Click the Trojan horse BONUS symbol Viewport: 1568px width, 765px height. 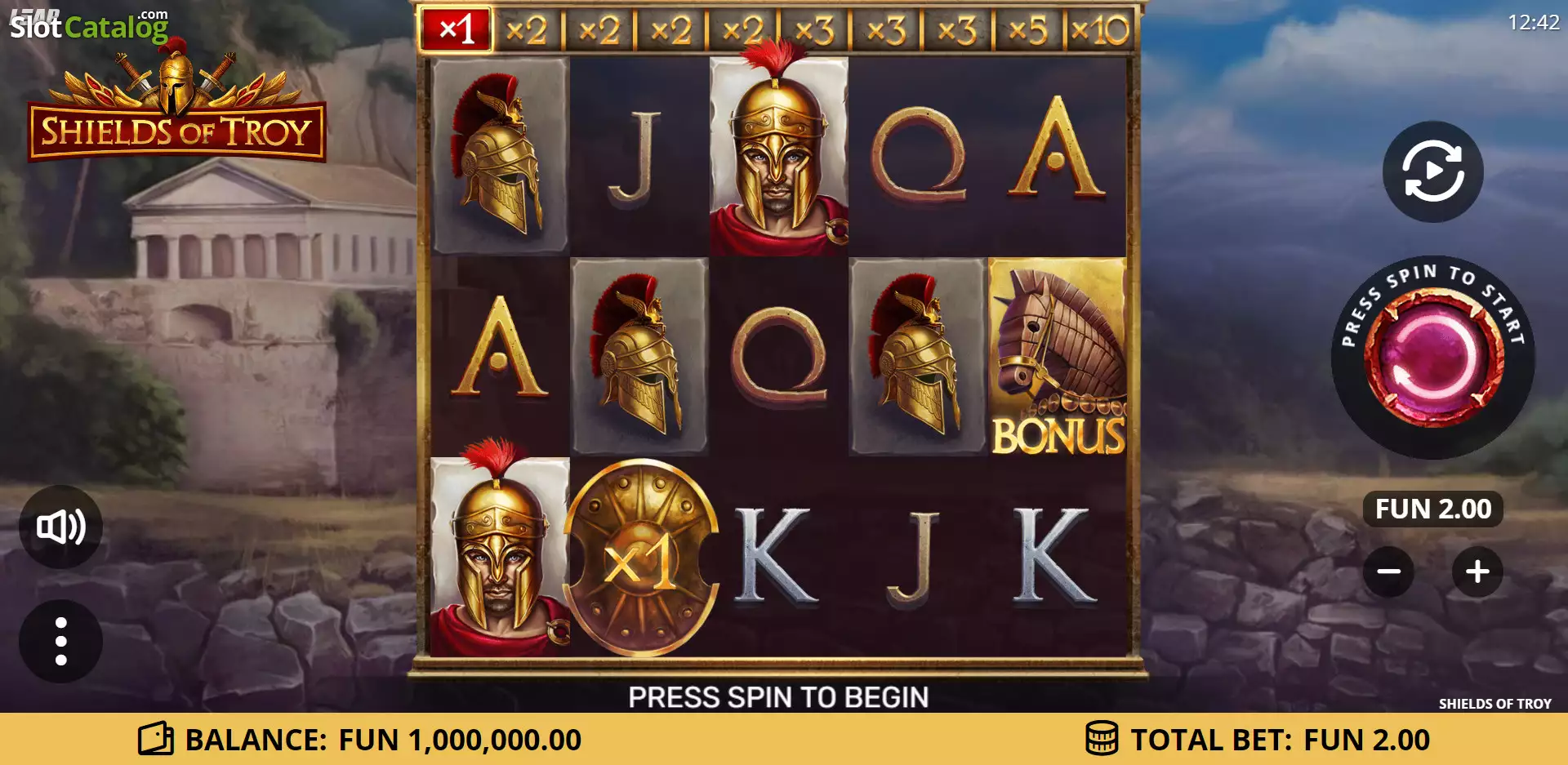pyautogui.click(x=1058, y=357)
